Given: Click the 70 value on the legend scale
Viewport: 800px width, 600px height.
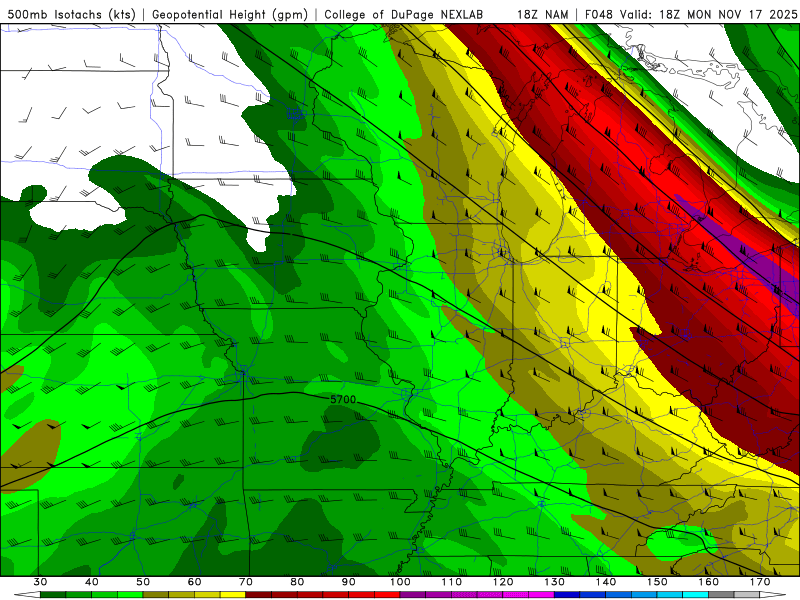Looking at the screenshot, I should click(x=246, y=582).
